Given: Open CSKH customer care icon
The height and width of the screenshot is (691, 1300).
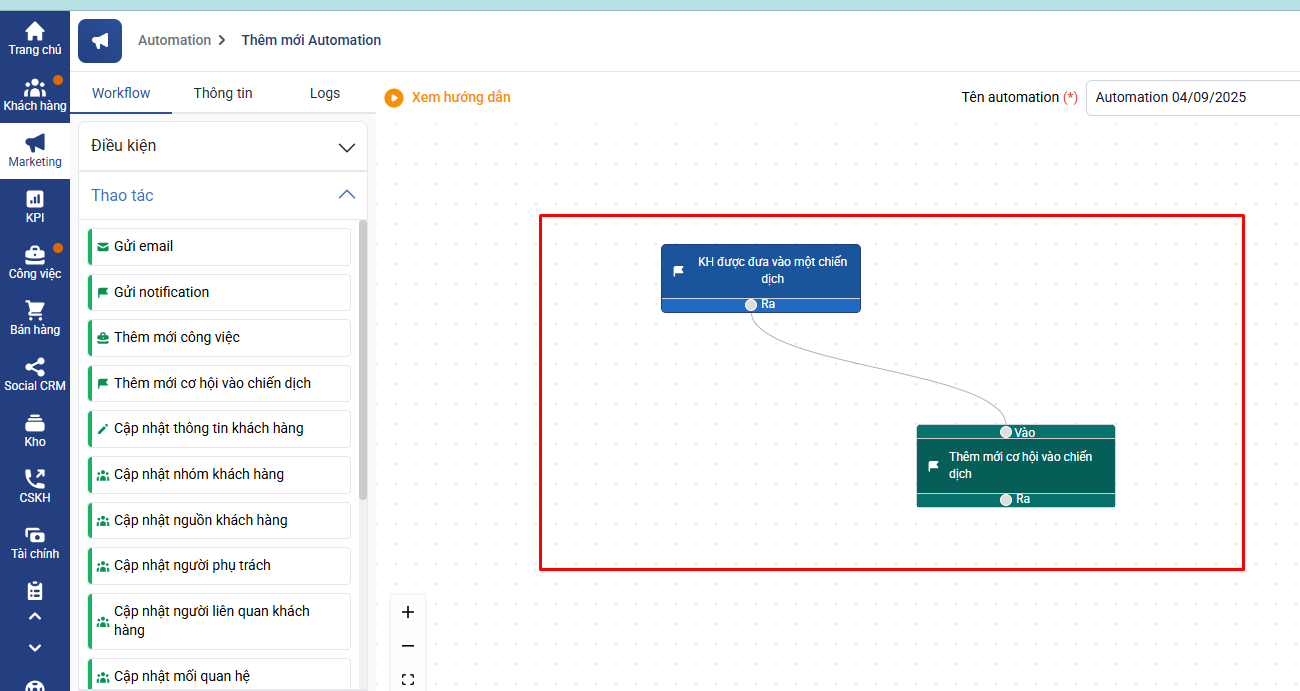Looking at the screenshot, I should coord(35,486).
